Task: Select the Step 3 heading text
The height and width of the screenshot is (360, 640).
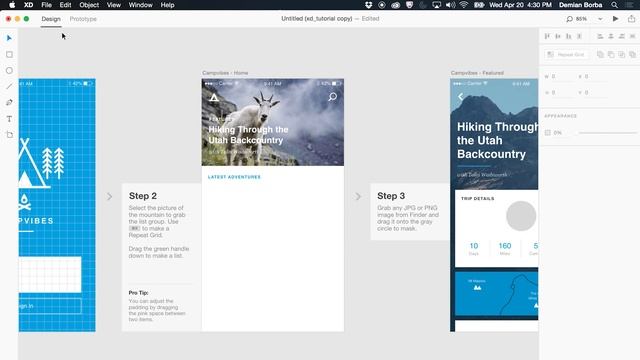Action: (x=391, y=196)
